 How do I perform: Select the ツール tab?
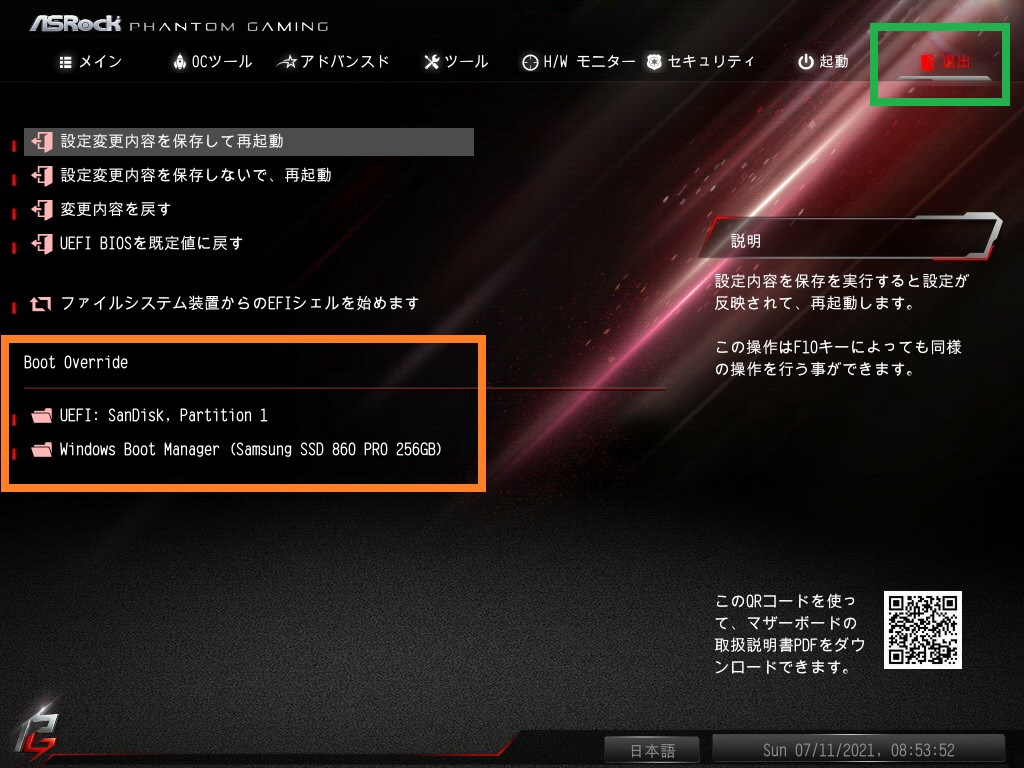[456, 62]
